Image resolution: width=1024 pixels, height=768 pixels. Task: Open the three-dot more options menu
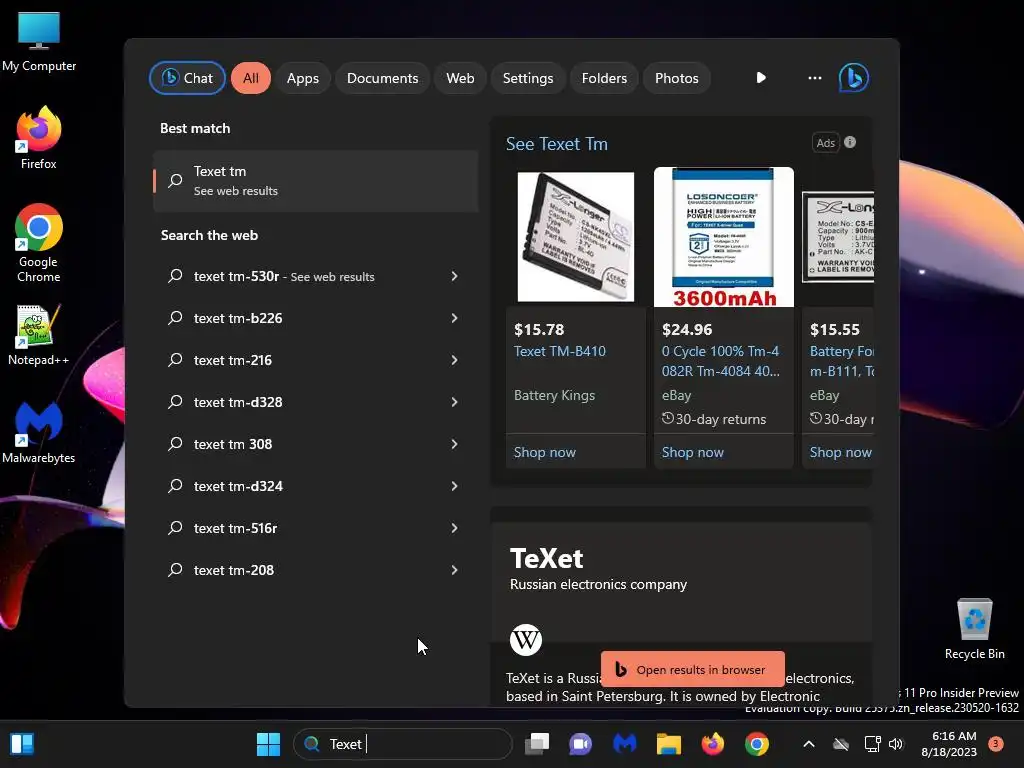(x=814, y=78)
